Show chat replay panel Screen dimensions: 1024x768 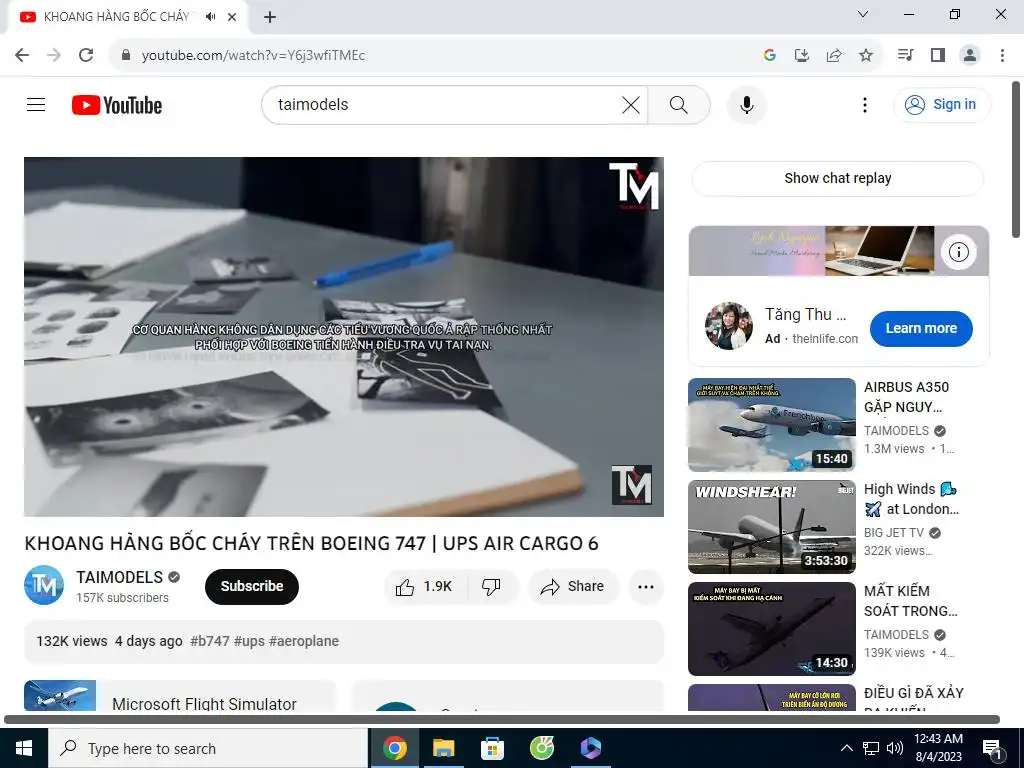[838, 178]
